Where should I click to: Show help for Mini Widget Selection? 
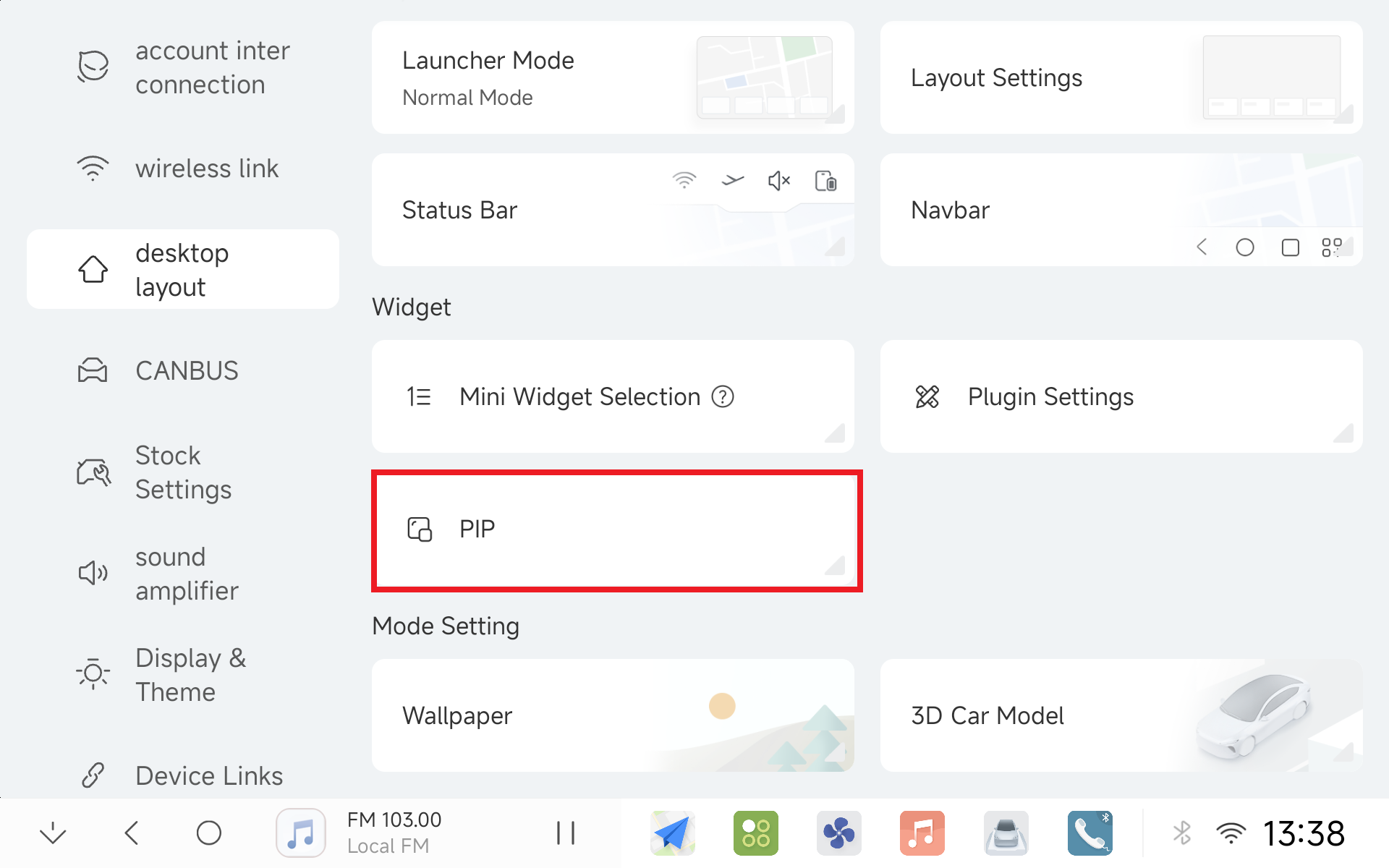coord(723,396)
